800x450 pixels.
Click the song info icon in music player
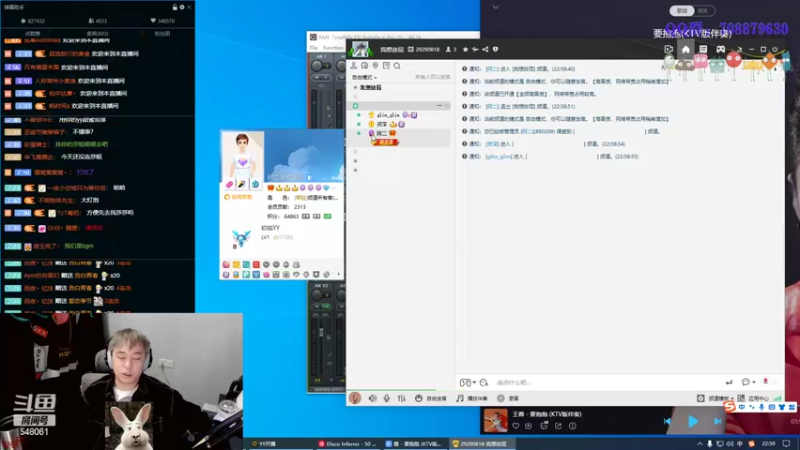tap(572, 426)
